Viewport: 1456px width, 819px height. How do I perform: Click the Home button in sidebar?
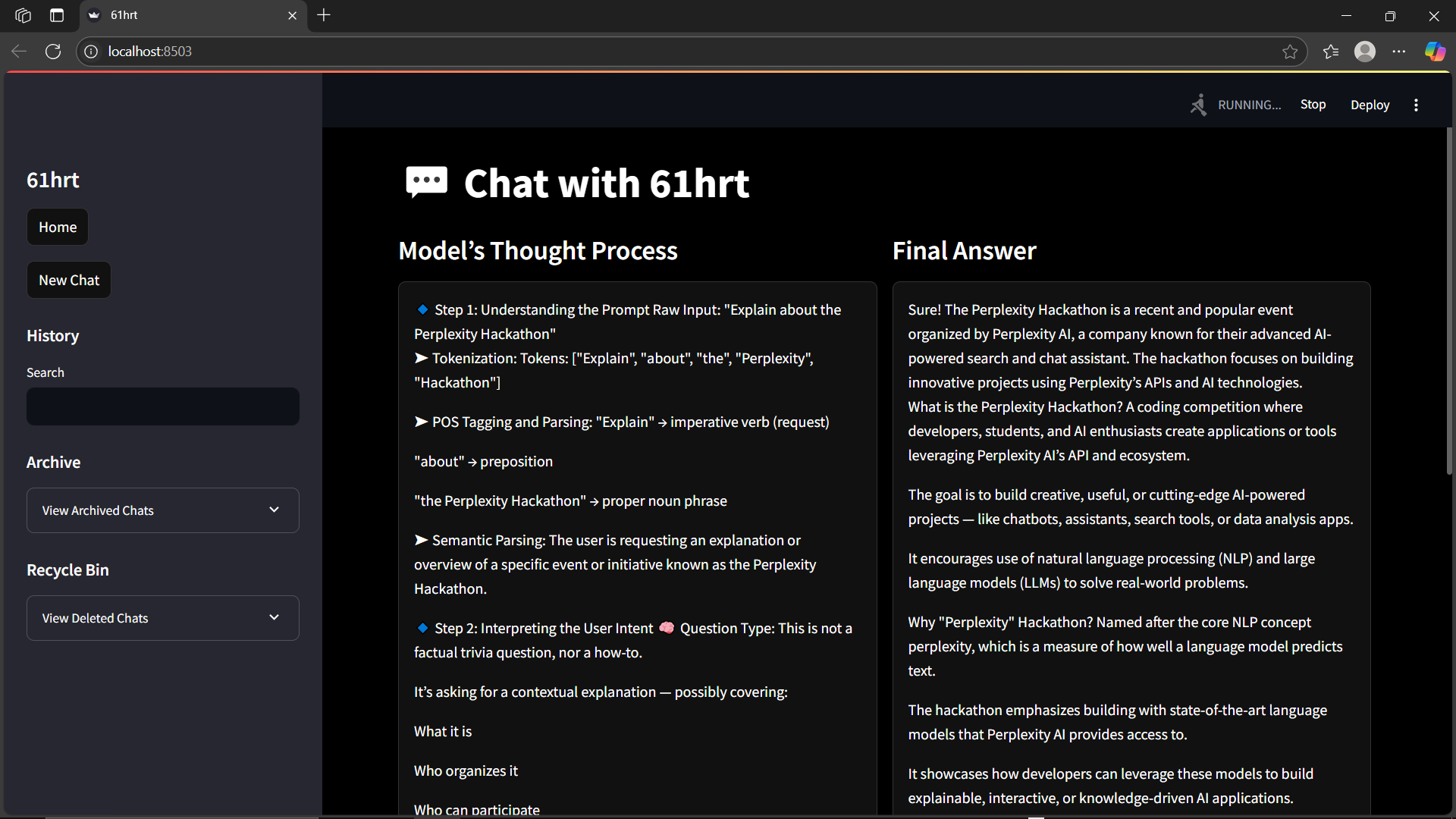(58, 227)
